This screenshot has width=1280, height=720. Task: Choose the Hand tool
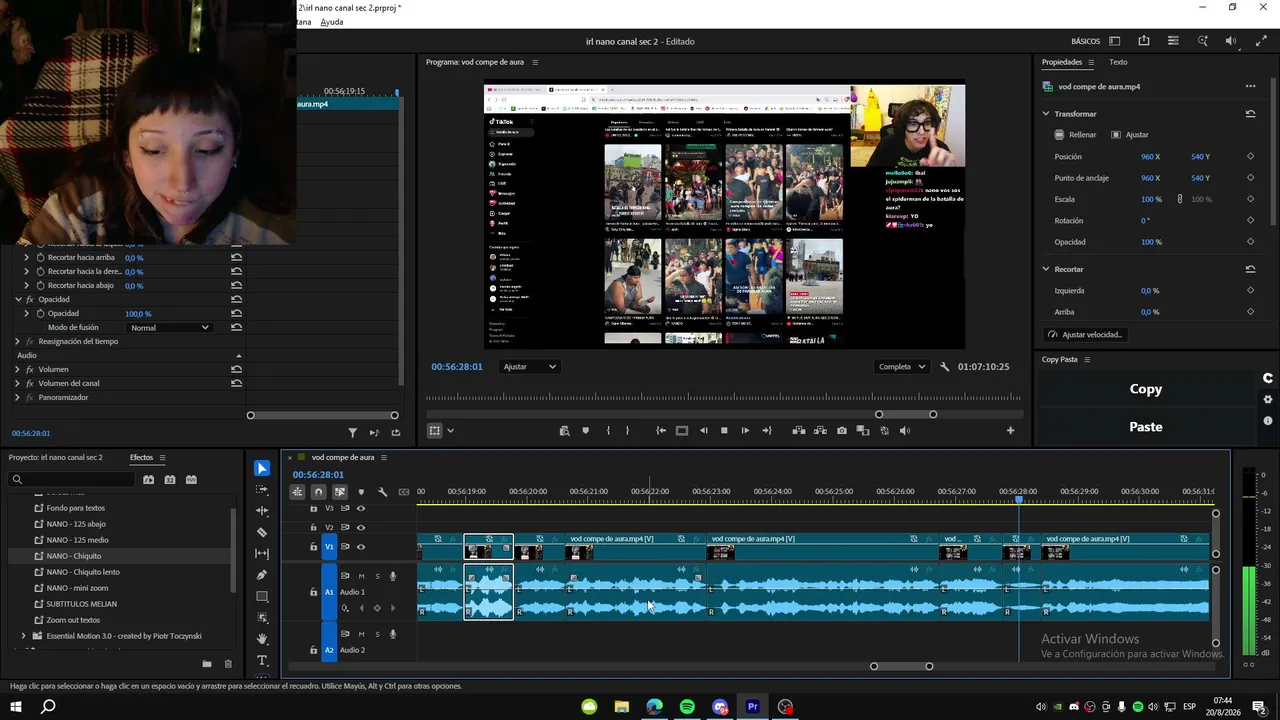[262, 639]
